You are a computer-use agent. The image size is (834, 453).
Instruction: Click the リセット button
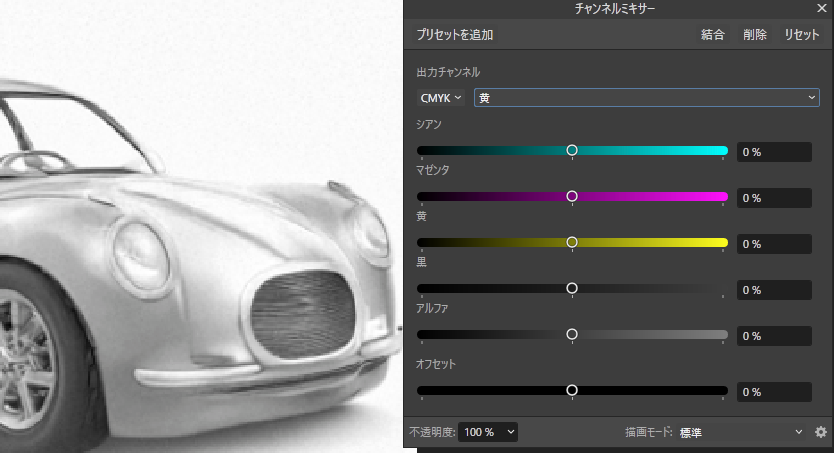(802, 35)
